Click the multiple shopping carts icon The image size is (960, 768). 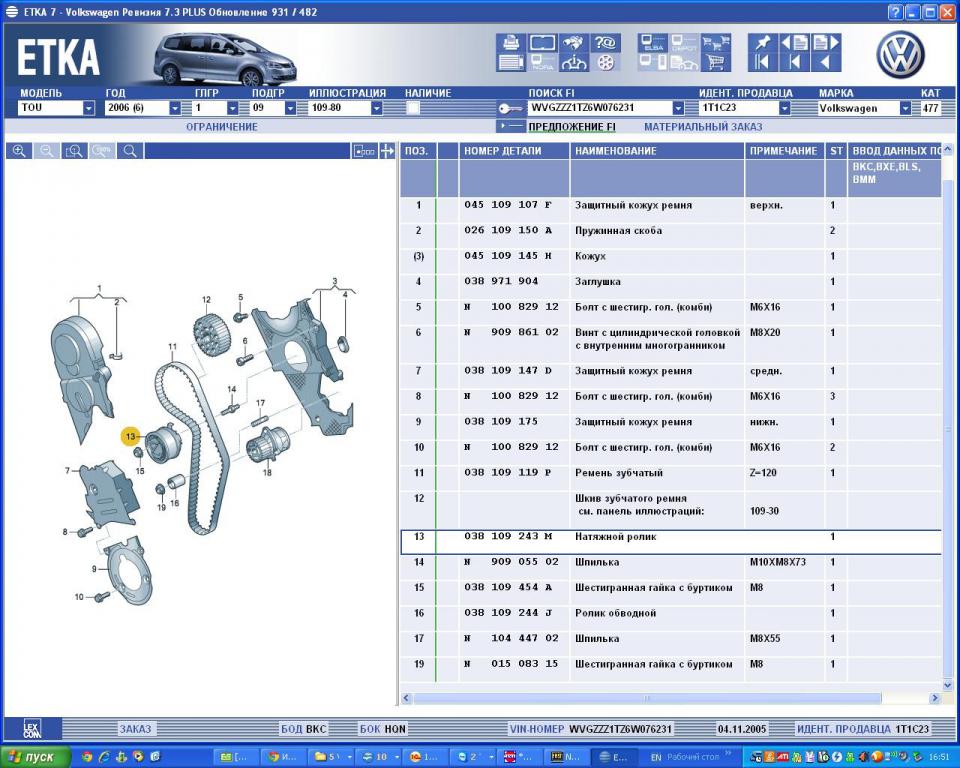click(716, 43)
